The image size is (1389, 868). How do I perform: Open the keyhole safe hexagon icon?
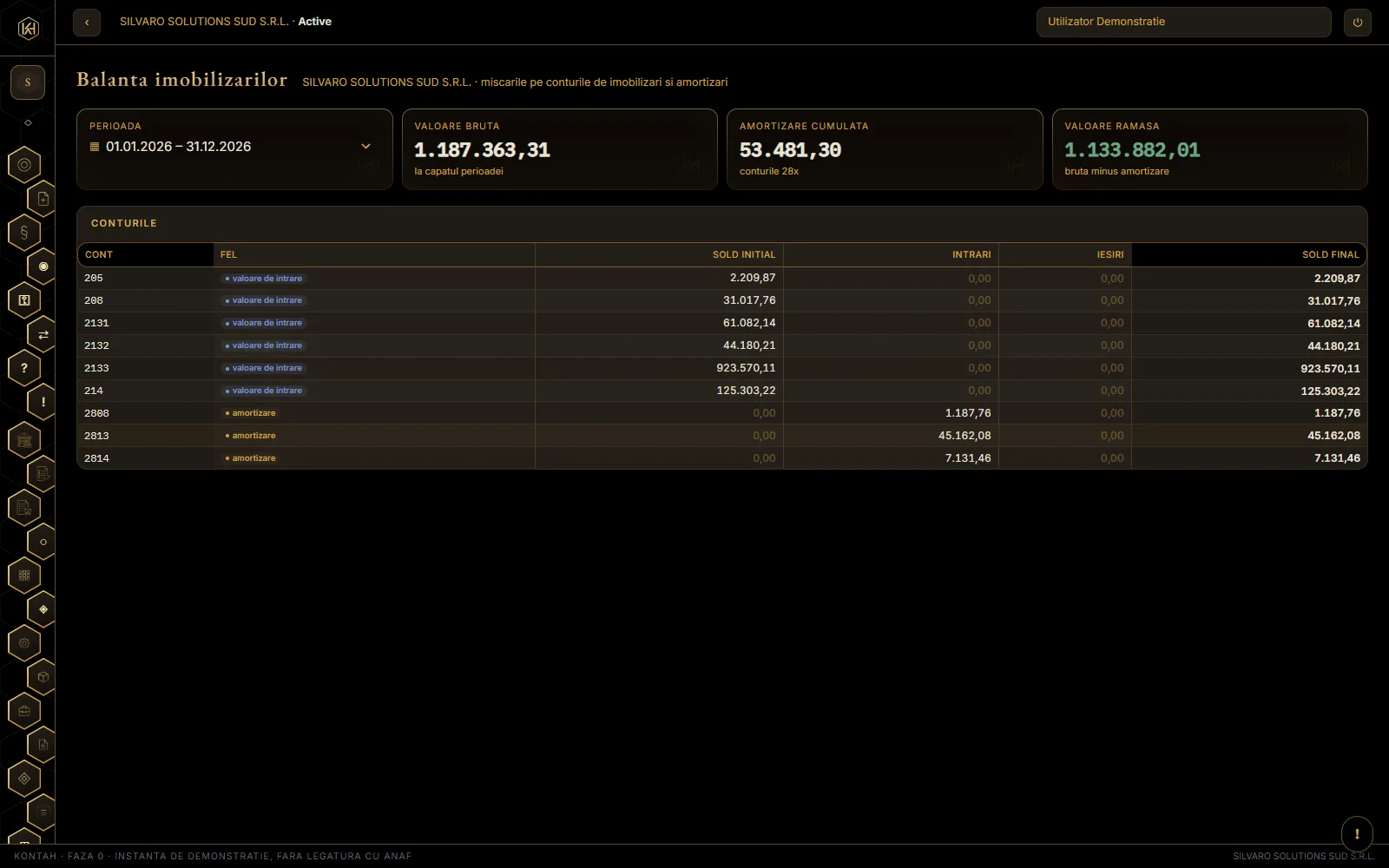coord(24,300)
